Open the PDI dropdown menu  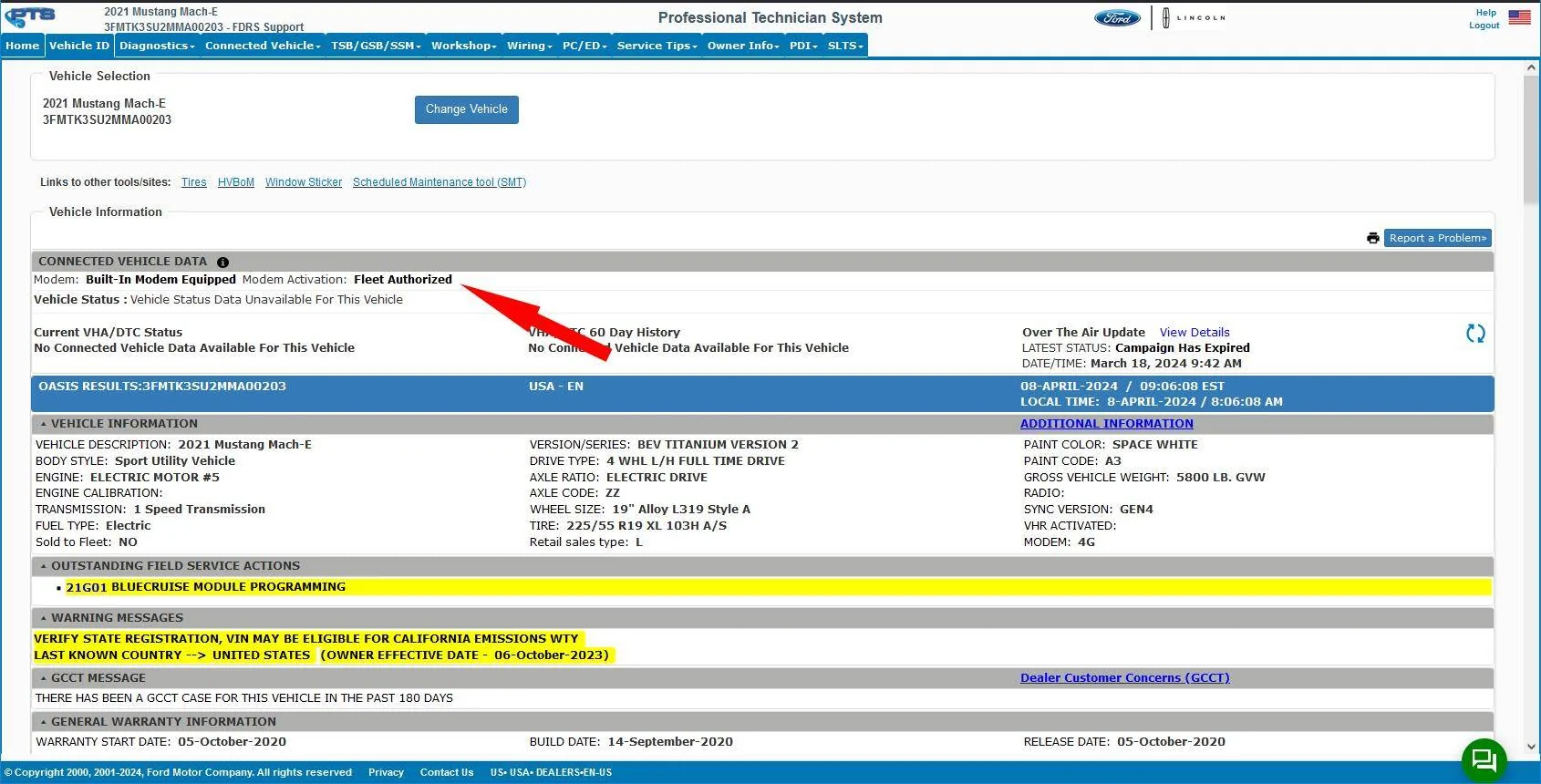[803, 46]
